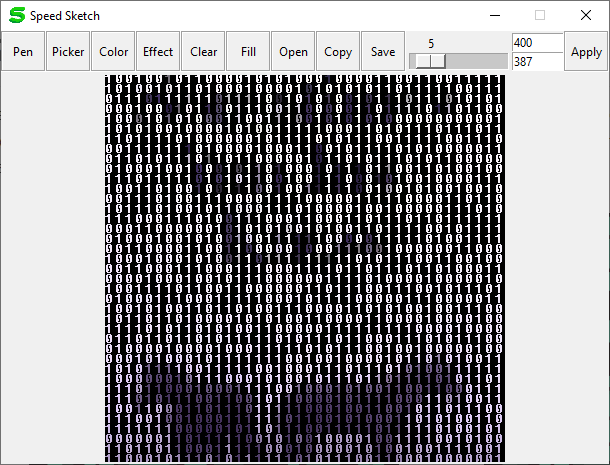The width and height of the screenshot is (610, 465).
Task: Open the Color chooser
Action: coord(113,52)
